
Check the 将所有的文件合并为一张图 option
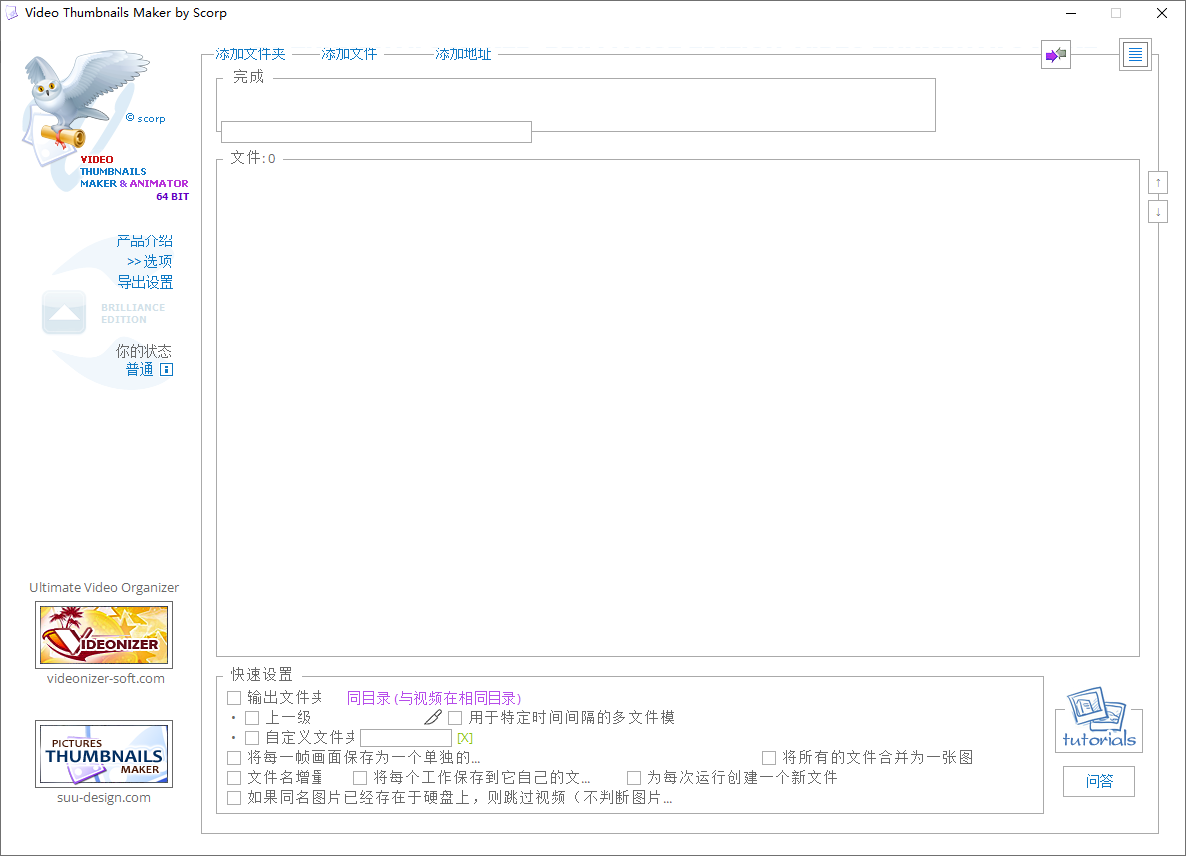coord(768,757)
